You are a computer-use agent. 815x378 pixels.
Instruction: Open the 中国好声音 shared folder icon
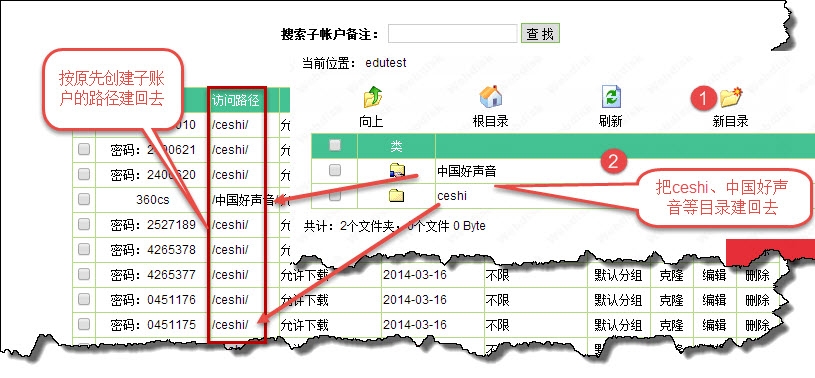tap(397, 170)
